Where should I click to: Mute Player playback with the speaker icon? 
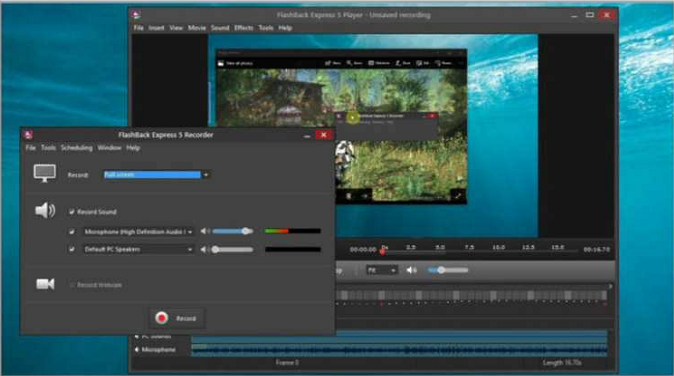click(411, 270)
